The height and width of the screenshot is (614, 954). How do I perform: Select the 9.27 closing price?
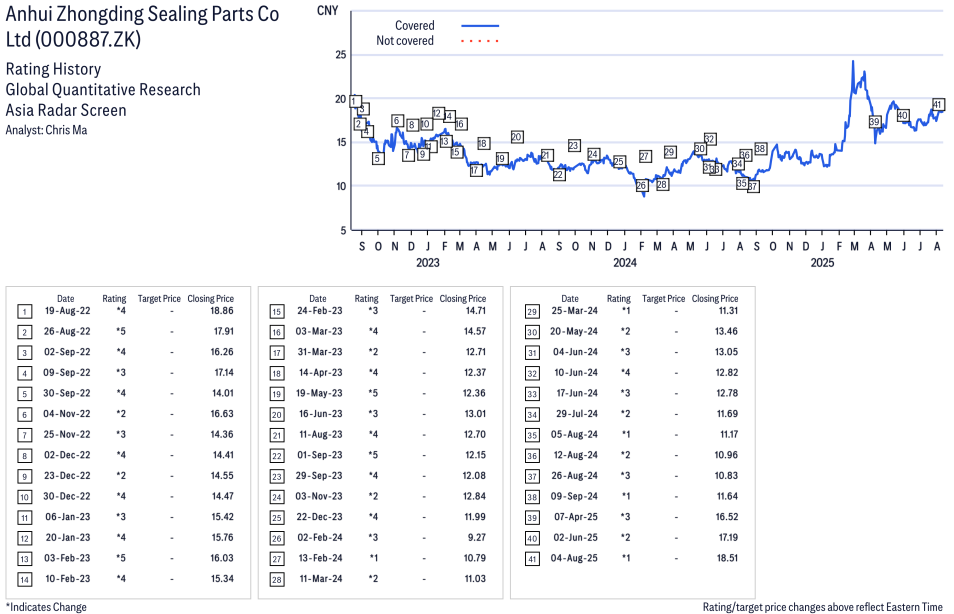(x=476, y=537)
